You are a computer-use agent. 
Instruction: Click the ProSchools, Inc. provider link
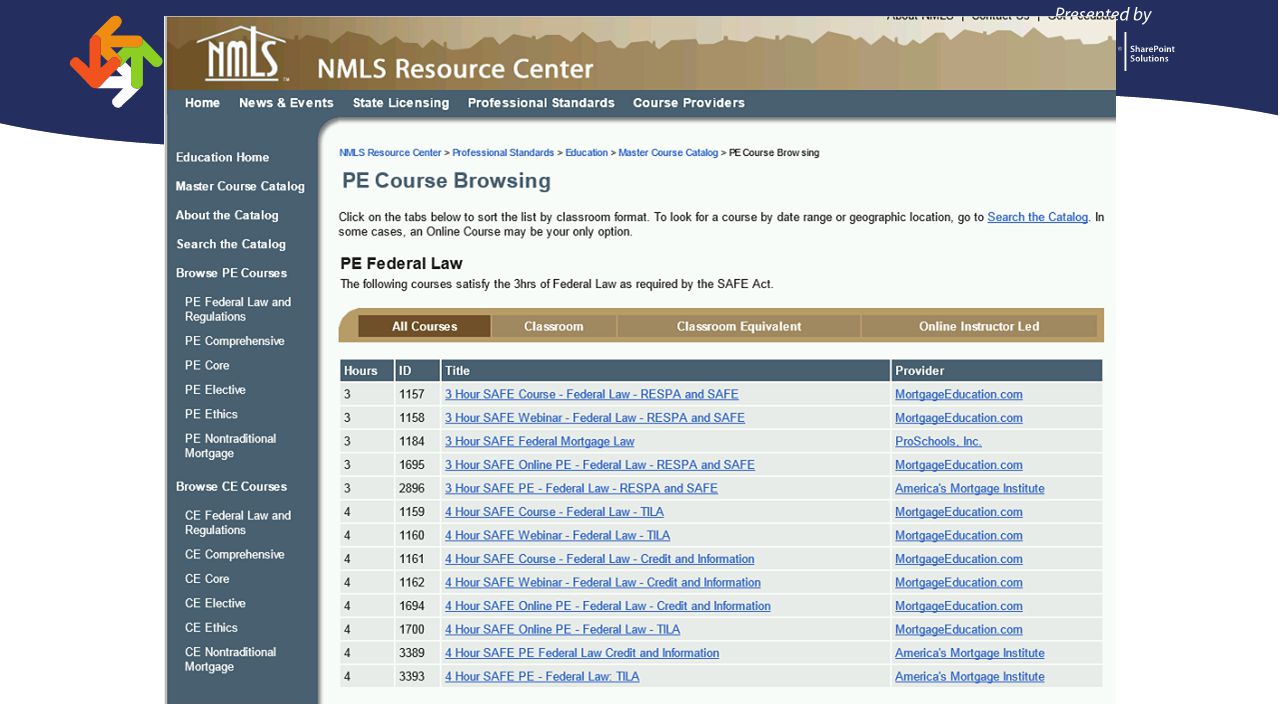[x=938, y=441]
